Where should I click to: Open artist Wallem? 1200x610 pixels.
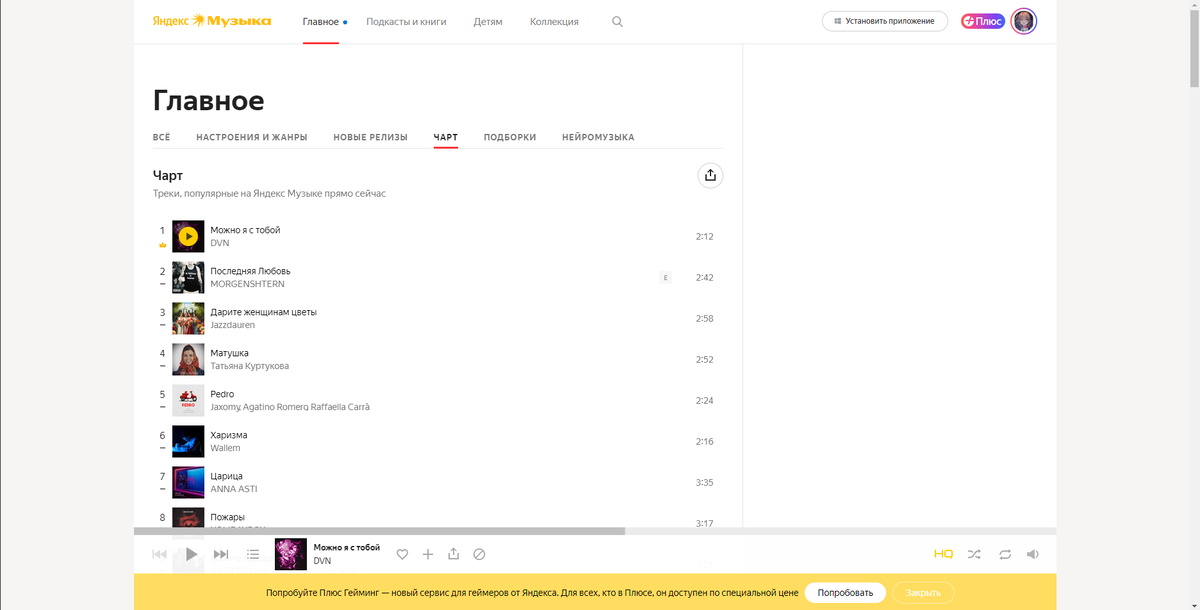(225, 448)
